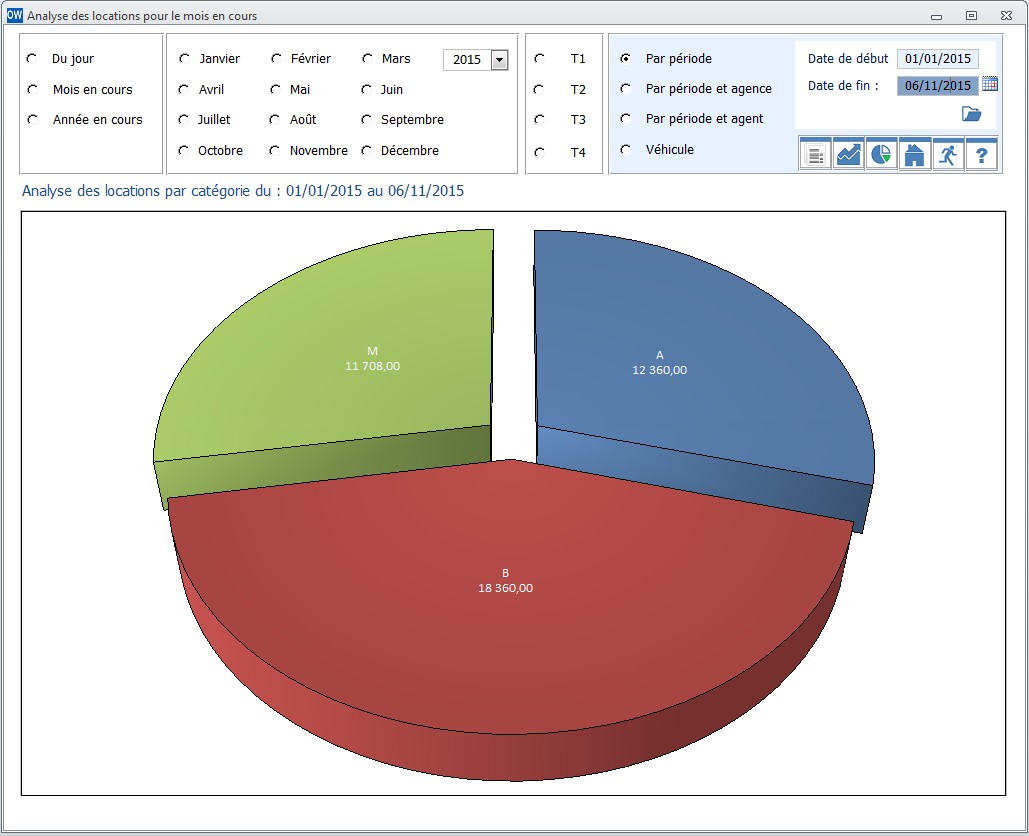Select the Novembre radio button
This screenshot has height=836, width=1029.
[x=275, y=150]
